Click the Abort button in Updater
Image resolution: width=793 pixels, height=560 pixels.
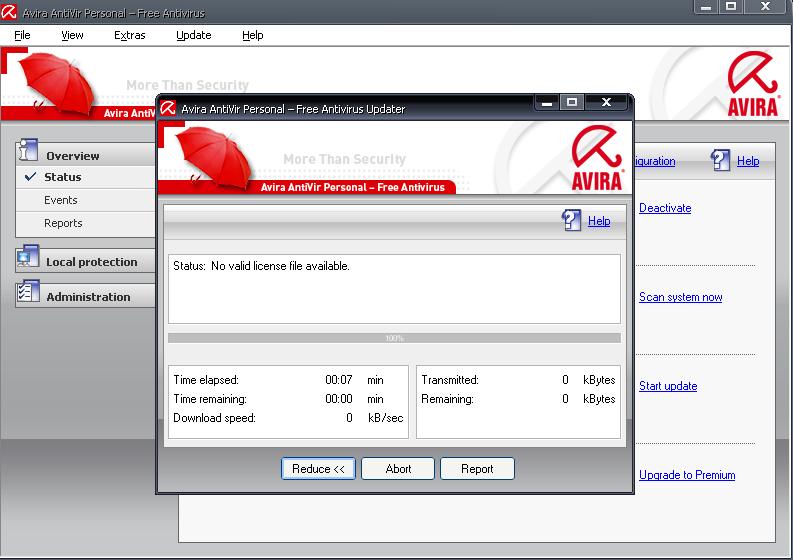click(x=398, y=469)
